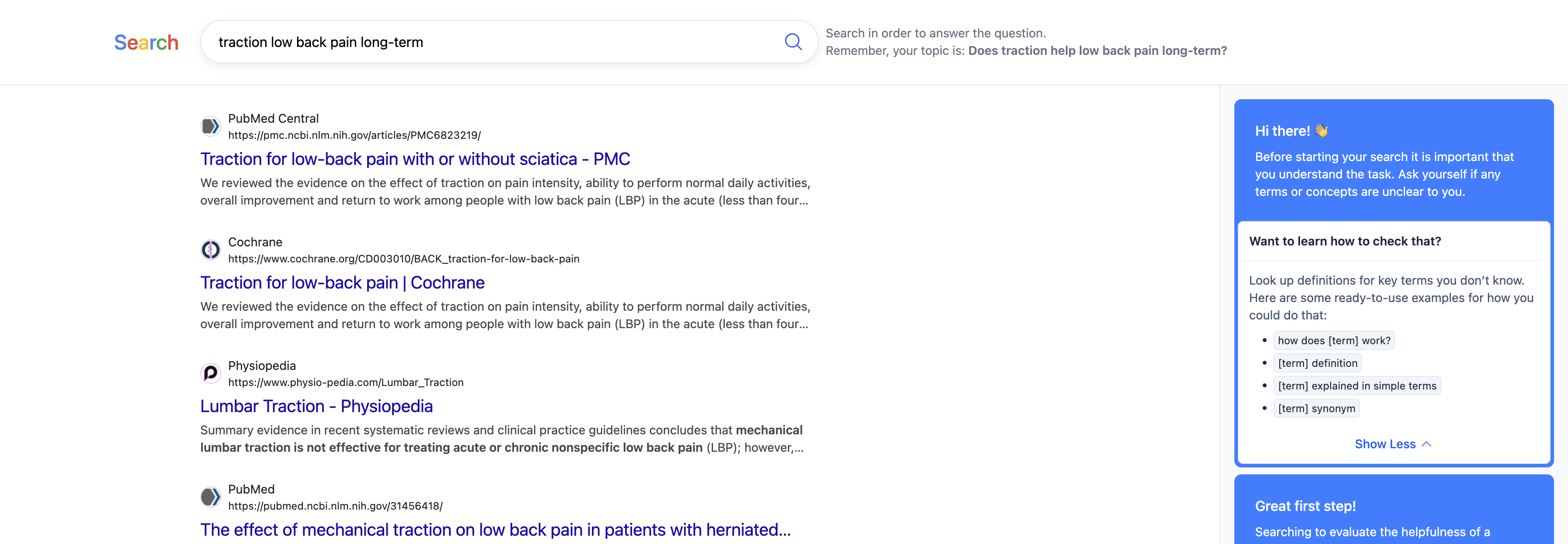Open Lumbar Traction Physiopedia result
The height and width of the screenshot is (544, 1568).
(x=316, y=406)
